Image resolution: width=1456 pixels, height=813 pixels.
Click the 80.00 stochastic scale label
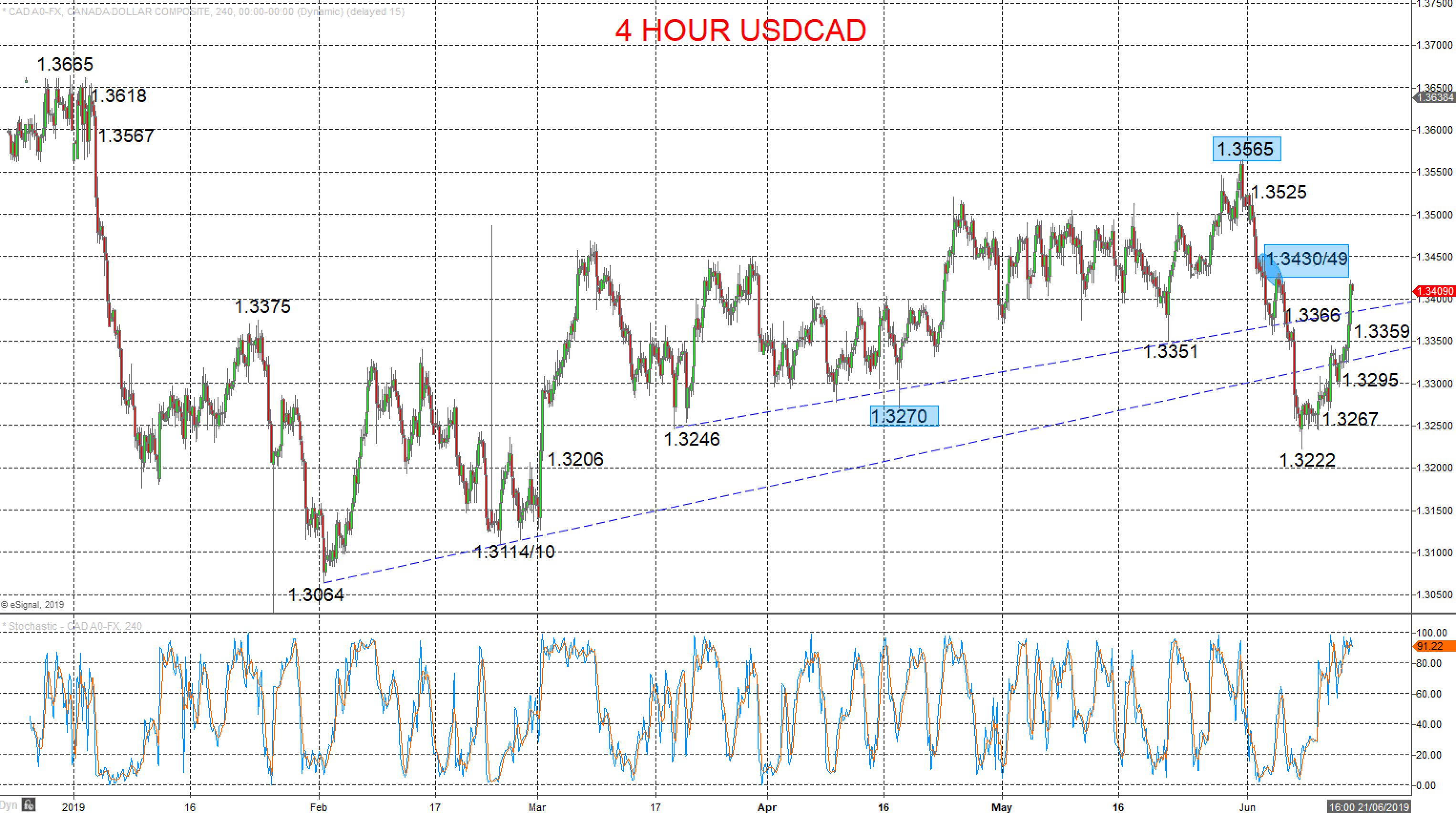pyautogui.click(x=1429, y=663)
